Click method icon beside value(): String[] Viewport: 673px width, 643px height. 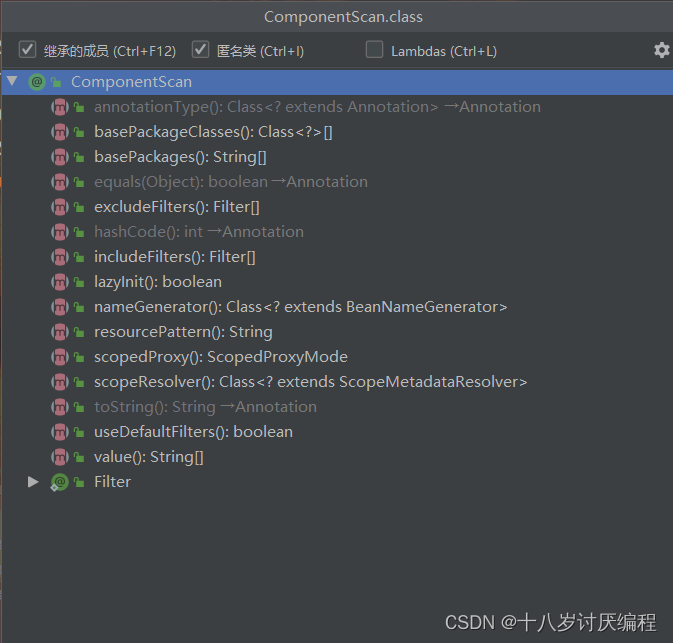point(60,457)
